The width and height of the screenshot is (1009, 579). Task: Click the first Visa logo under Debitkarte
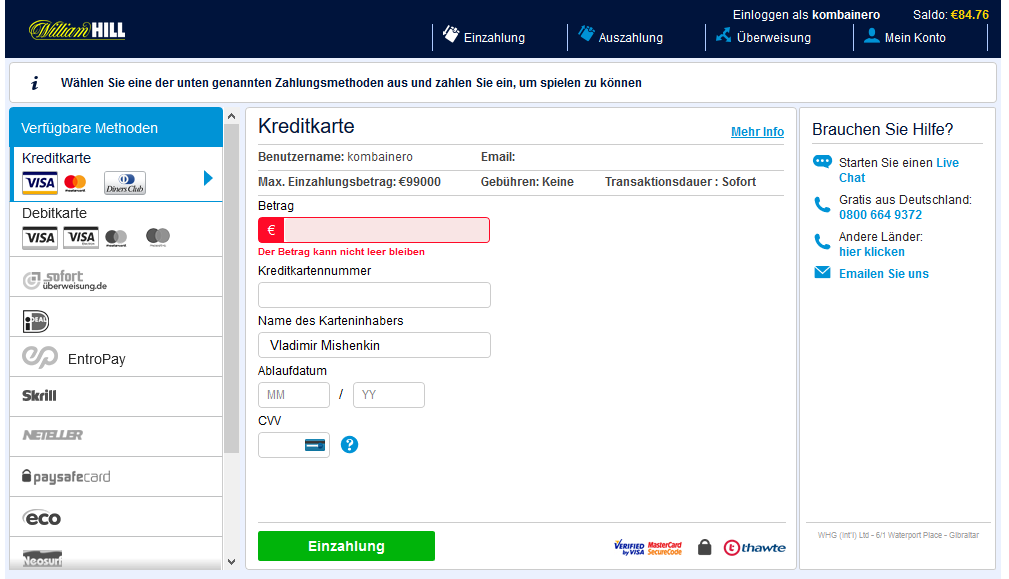coord(40,238)
